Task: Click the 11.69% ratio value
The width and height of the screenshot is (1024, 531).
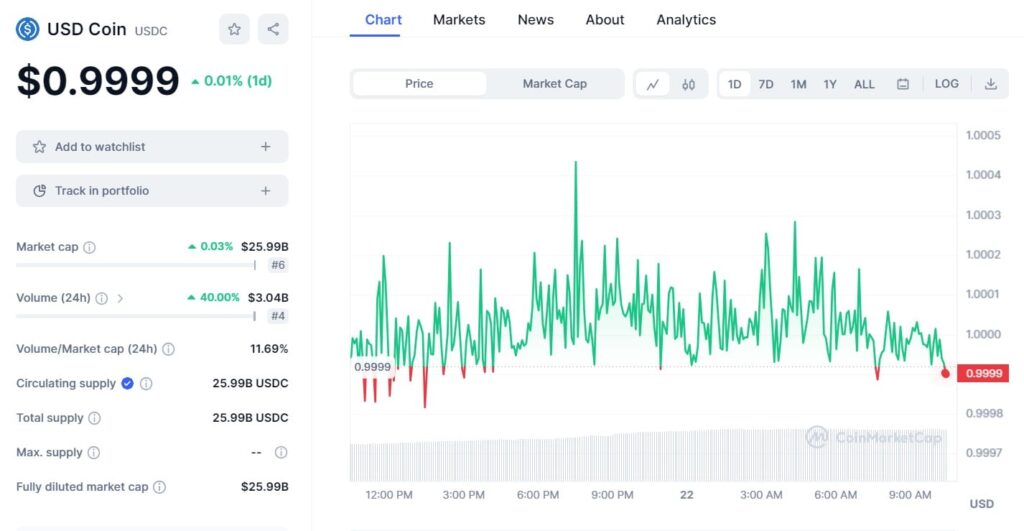Action: [x=269, y=349]
